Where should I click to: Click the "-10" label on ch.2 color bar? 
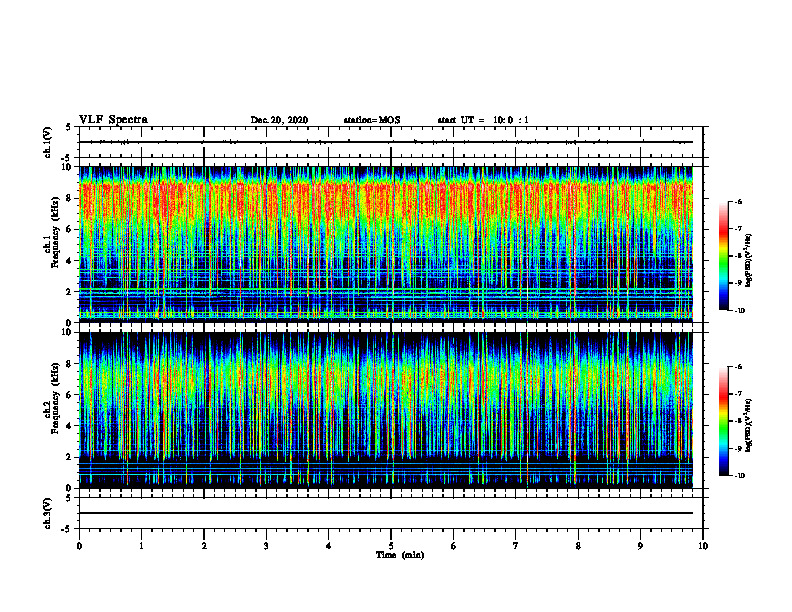(x=739, y=476)
